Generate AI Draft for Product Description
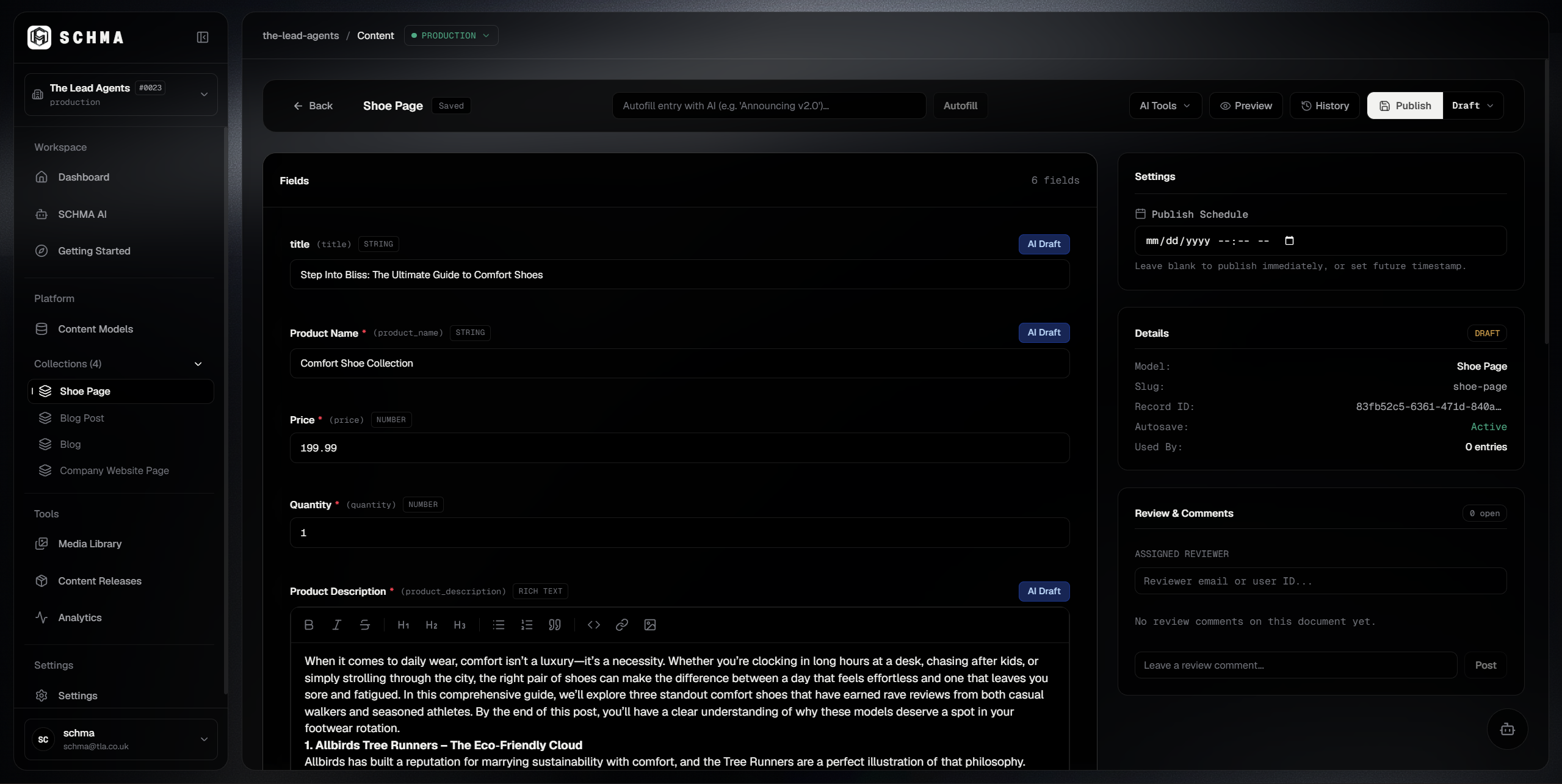1562x784 pixels. pos(1044,591)
